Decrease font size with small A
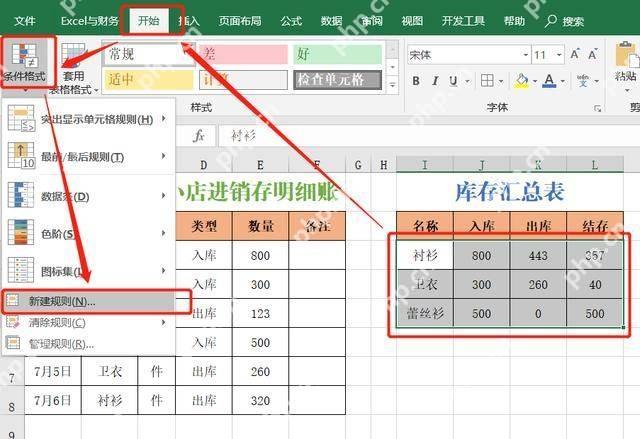640x439 pixels. coord(593,55)
